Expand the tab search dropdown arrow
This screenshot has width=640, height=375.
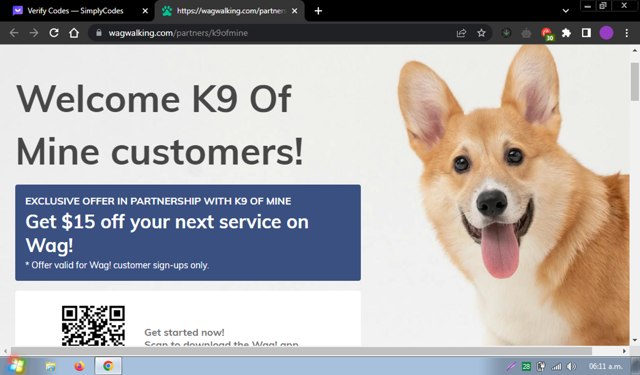tap(566, 11)
